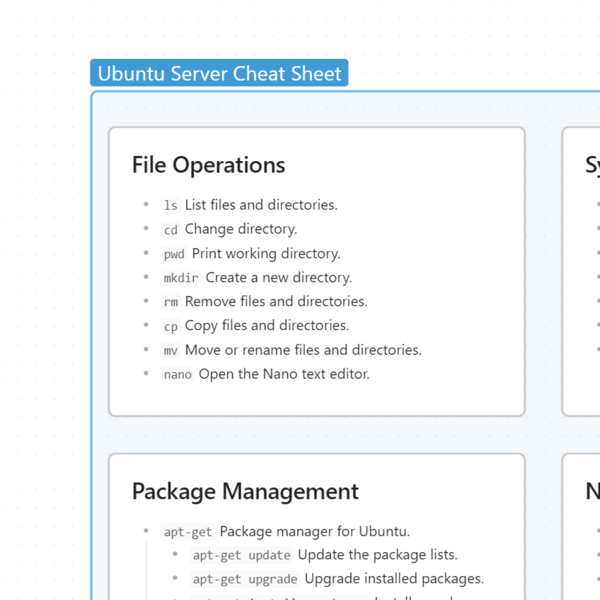The height and width of the screenshot is (600, 600).
Task: Click 'Upgrade installed packages.' text
Action: (395, 579)
